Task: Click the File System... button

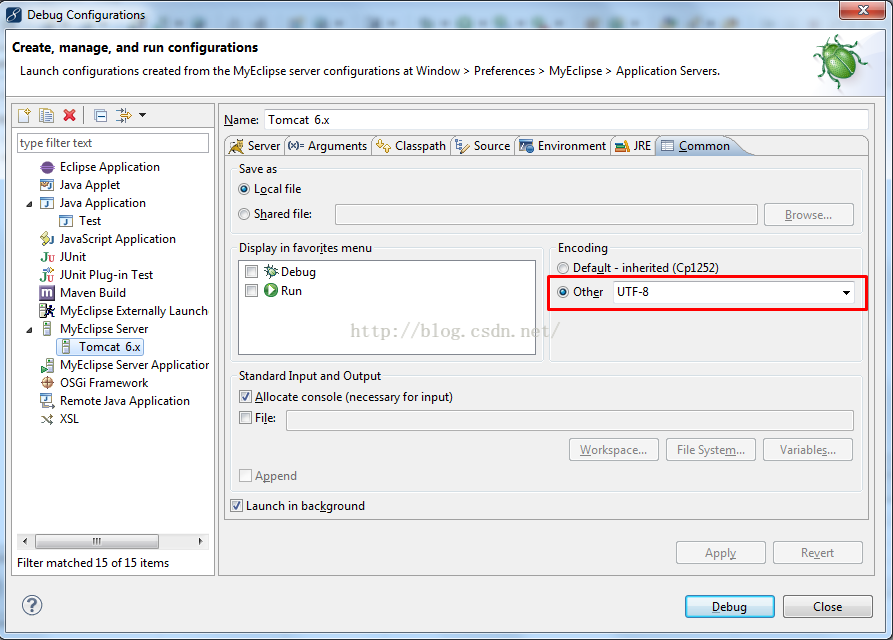Action: [711, 450]
